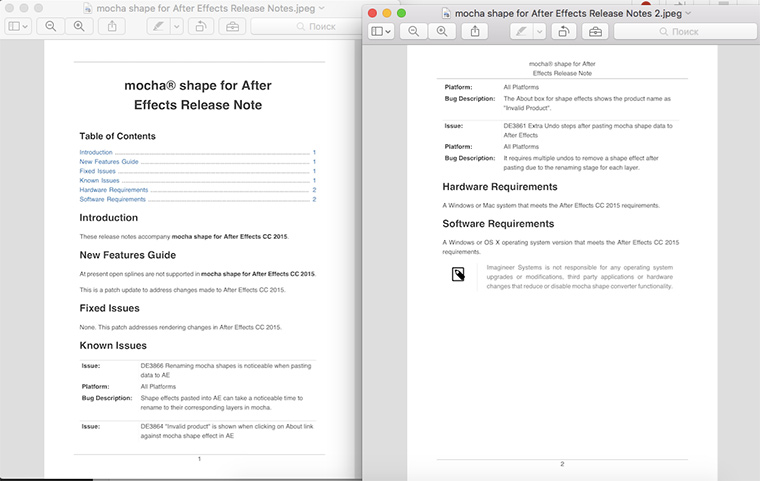Maximize the Release Notes 2.jpeg window
Image resolution: width=760 pixels, height=481 pixels.
(401, 13)
